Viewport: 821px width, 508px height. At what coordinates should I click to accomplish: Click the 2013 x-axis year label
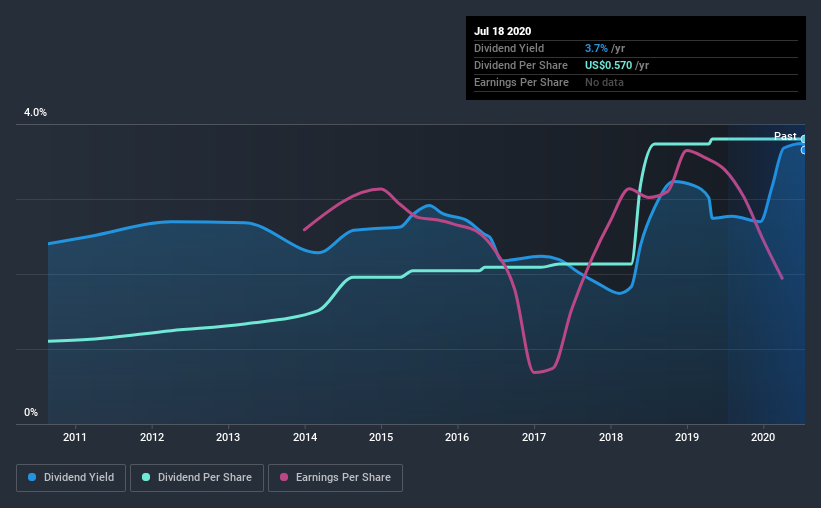tap(228, 437)
